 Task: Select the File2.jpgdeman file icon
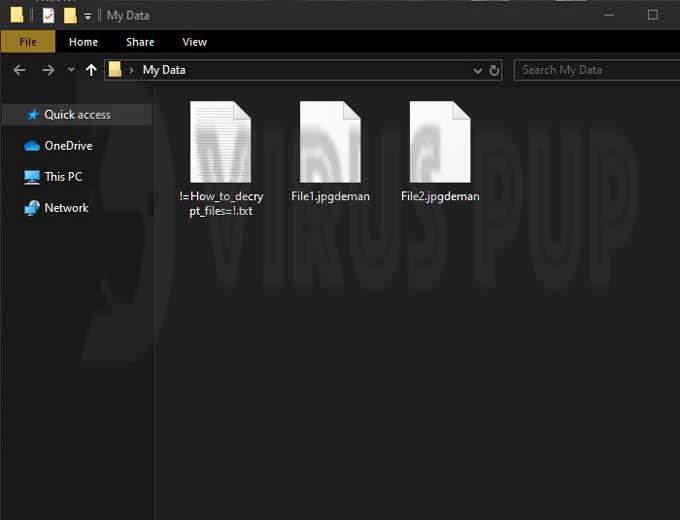click(x=440, y=142)
